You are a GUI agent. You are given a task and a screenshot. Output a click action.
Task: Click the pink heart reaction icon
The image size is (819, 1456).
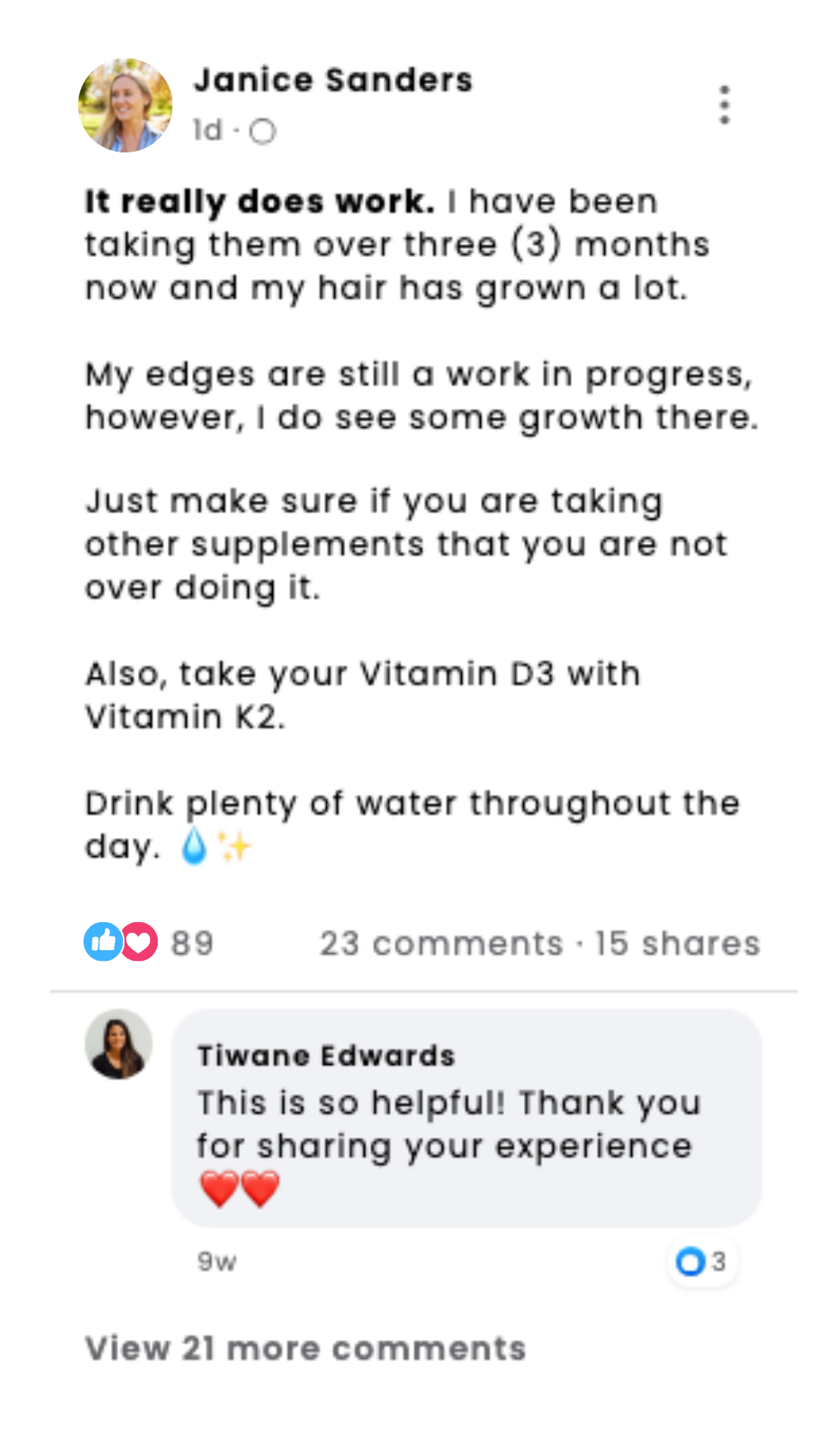point(139,942)
